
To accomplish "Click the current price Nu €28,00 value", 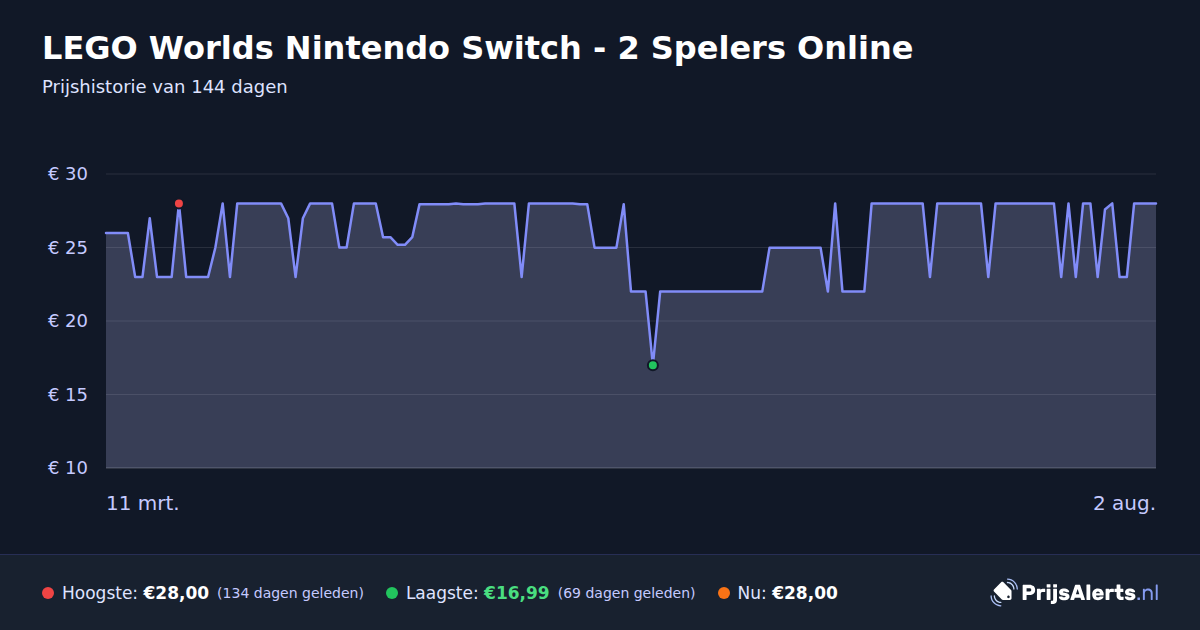I will pyautogui.click(x=805, y=593).
